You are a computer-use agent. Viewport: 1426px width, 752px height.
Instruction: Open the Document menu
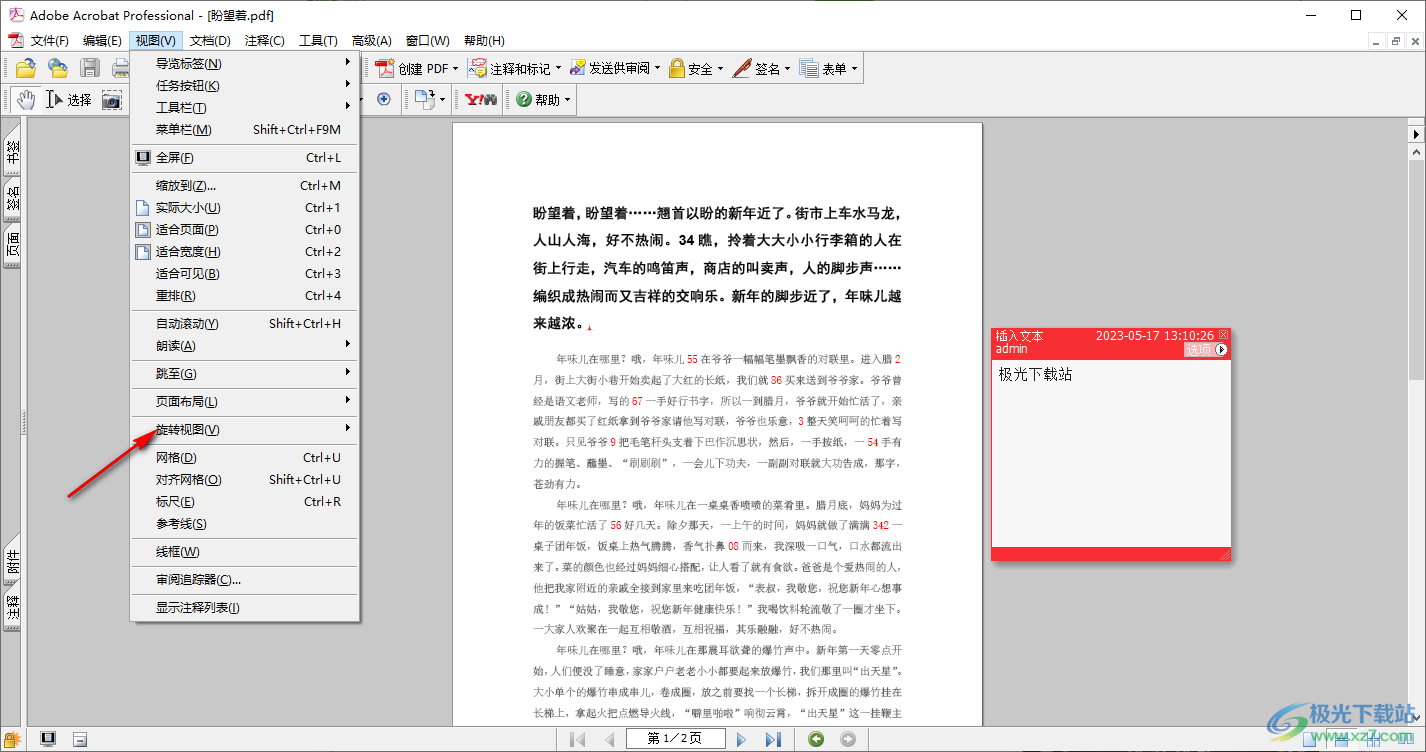[210, 40]
